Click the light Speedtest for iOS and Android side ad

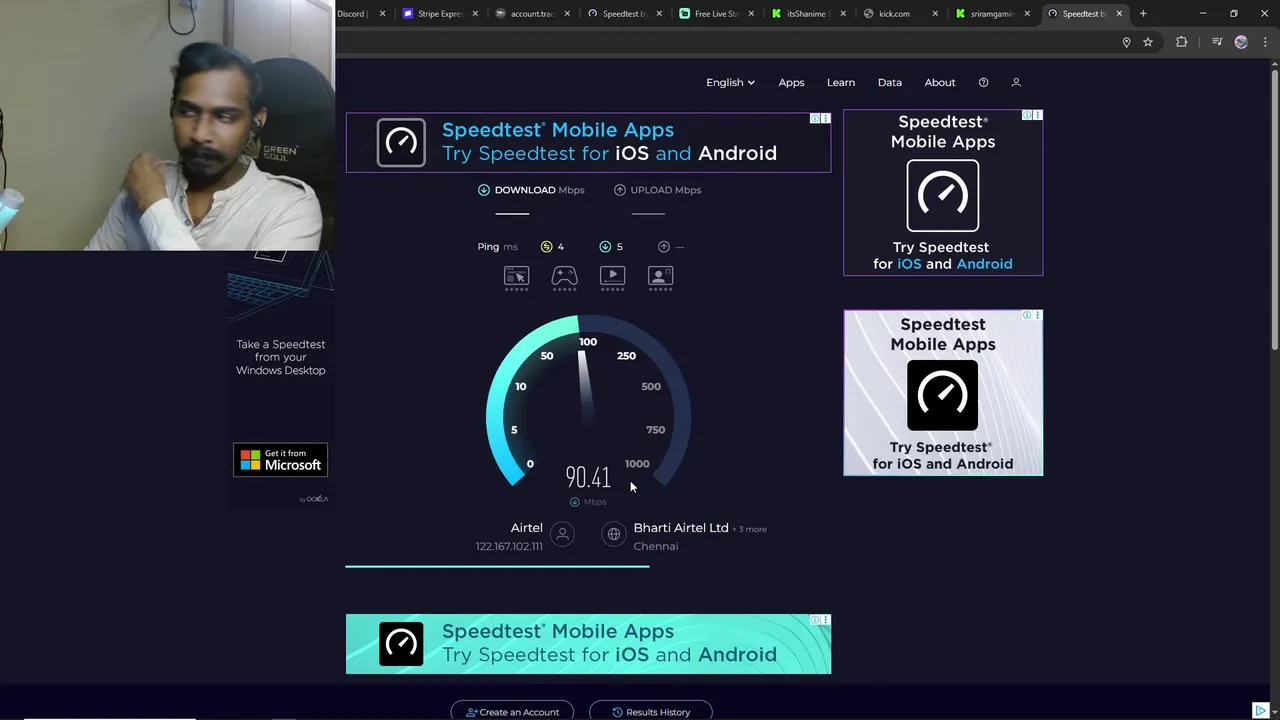tap(943, 392)
